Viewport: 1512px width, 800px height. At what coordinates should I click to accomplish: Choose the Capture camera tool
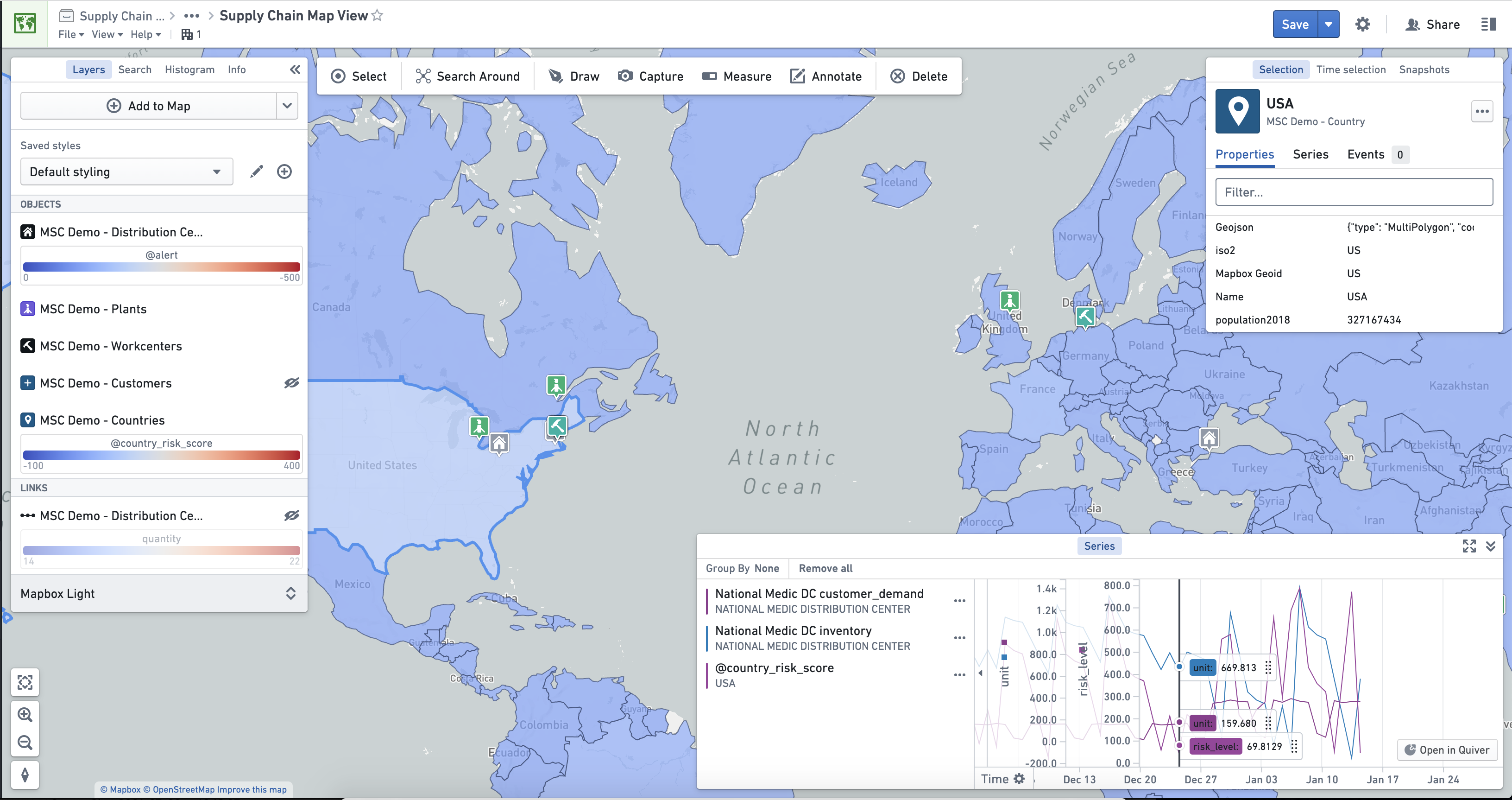651,76
